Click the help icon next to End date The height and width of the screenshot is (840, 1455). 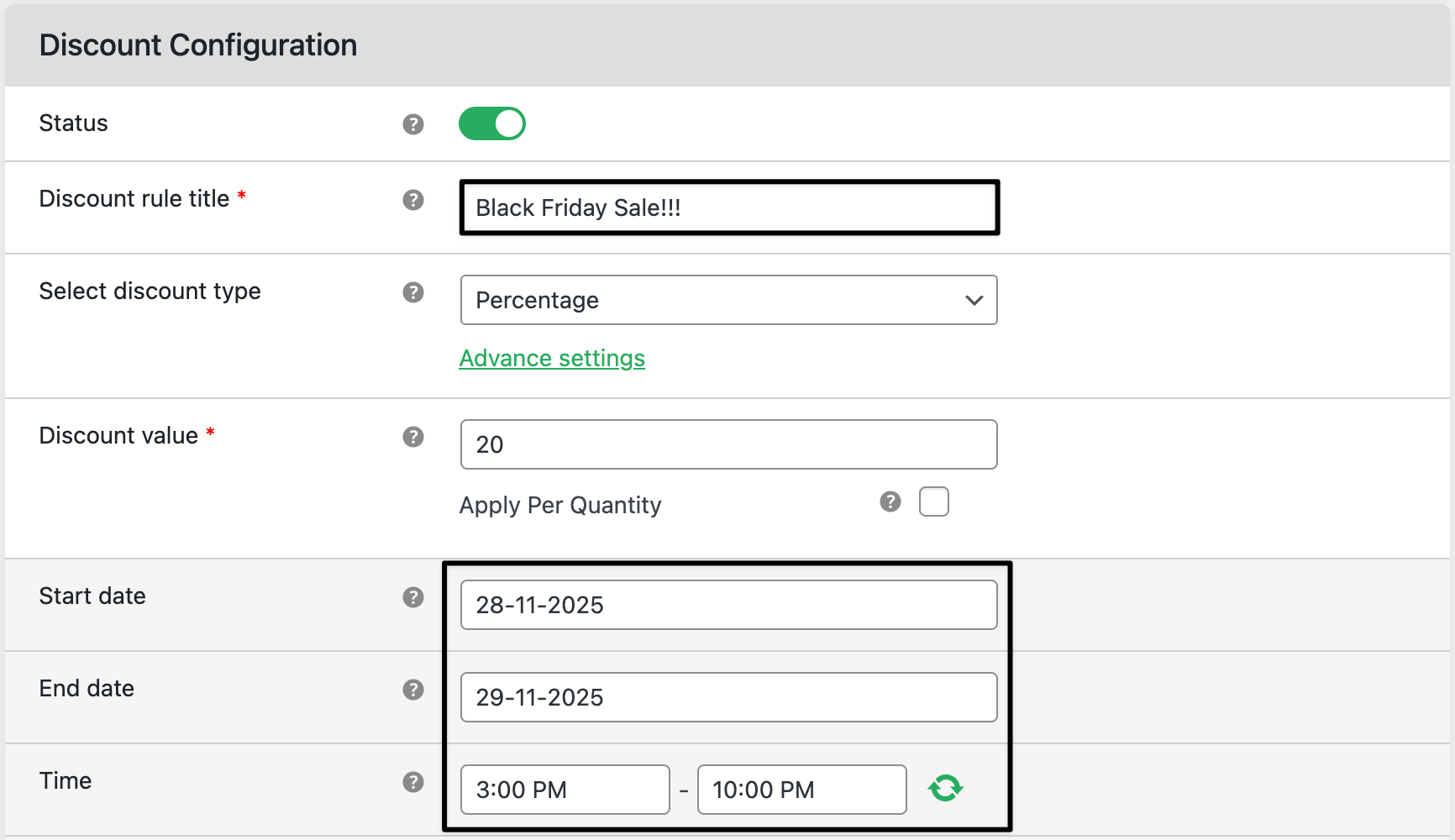pos(412,690)
